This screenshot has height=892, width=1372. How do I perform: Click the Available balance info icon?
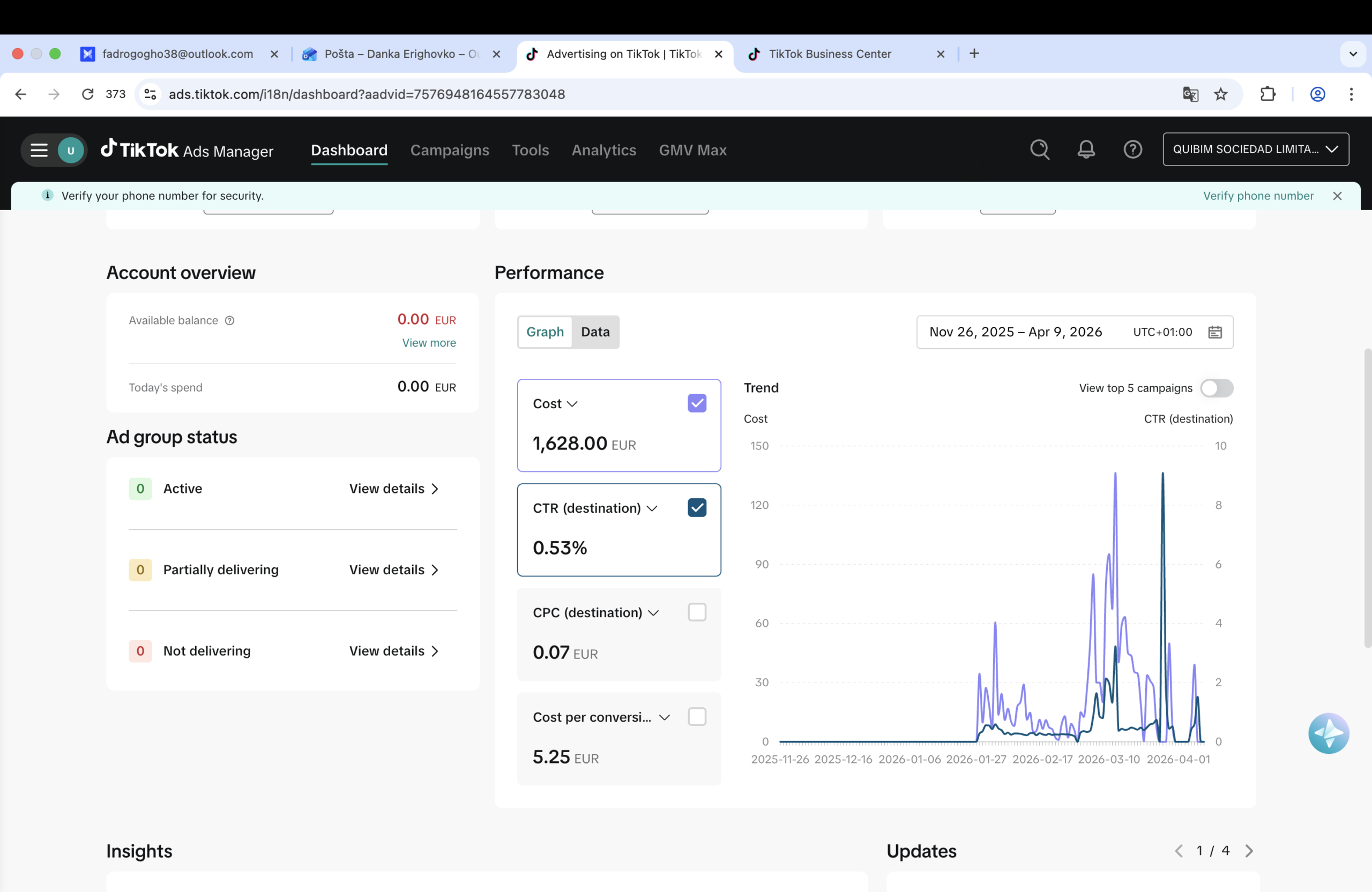click(x=229, y=320)
